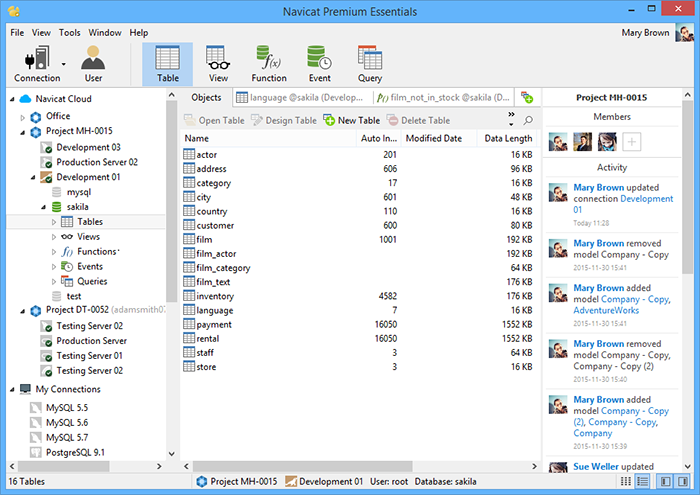Click the new tab icon after tabs
This screenshot has width=700, height=495.
pyautogui.click(x=527, y=97)
